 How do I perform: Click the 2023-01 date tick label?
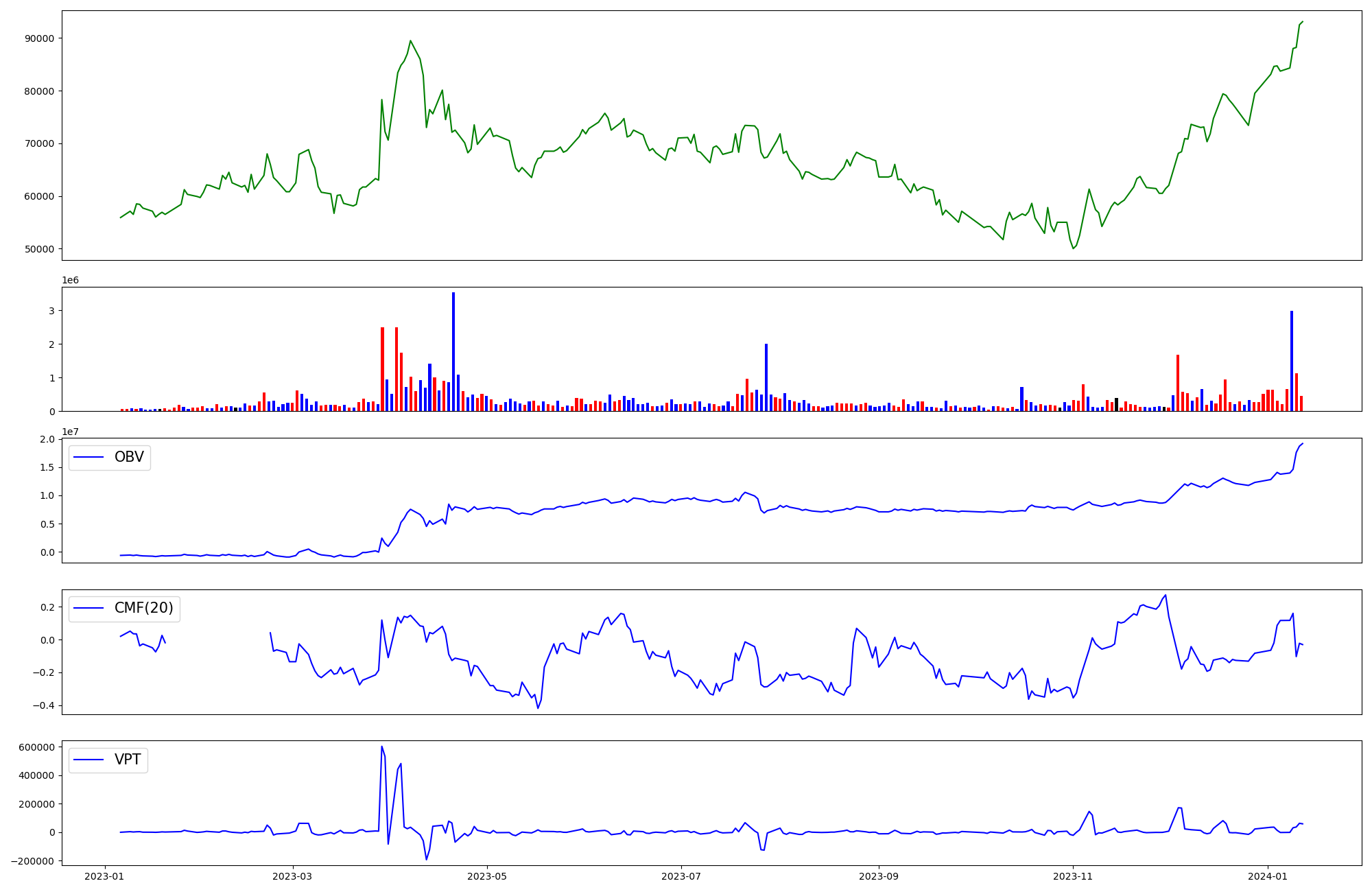tap(104, 876)
